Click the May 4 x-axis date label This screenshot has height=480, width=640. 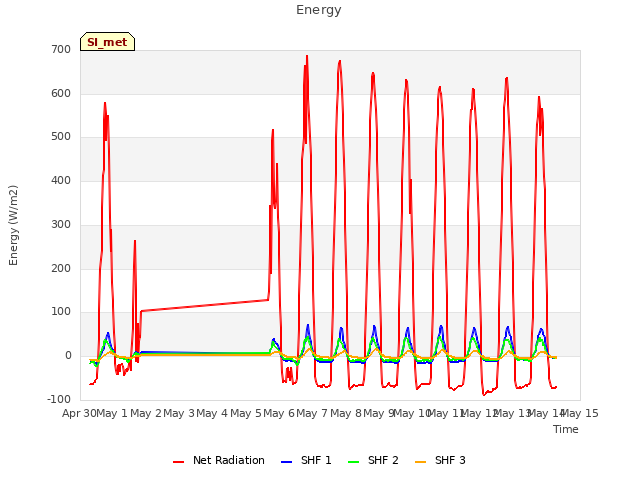[x=212, y=413]
